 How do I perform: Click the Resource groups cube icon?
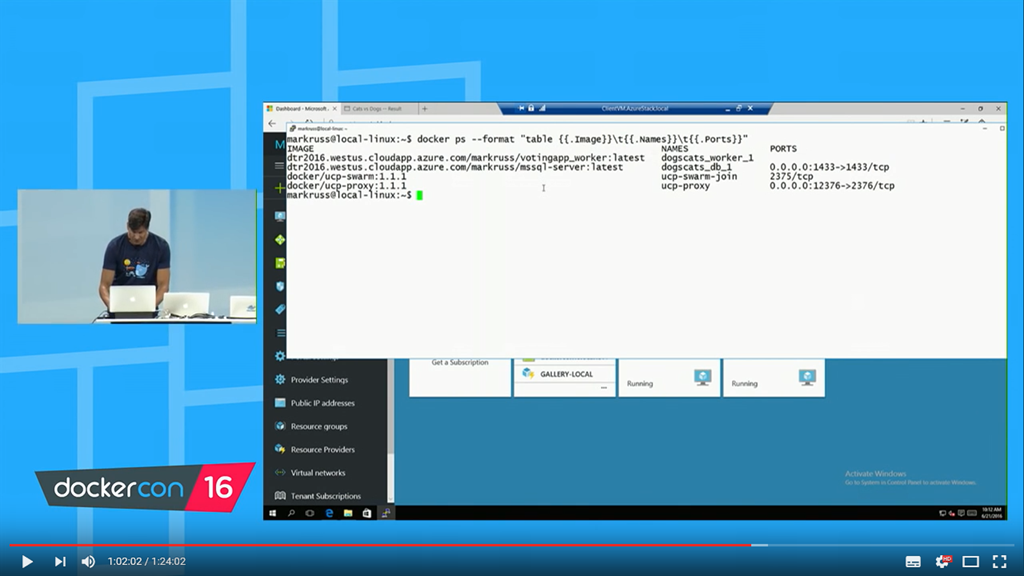pos(280,426)
